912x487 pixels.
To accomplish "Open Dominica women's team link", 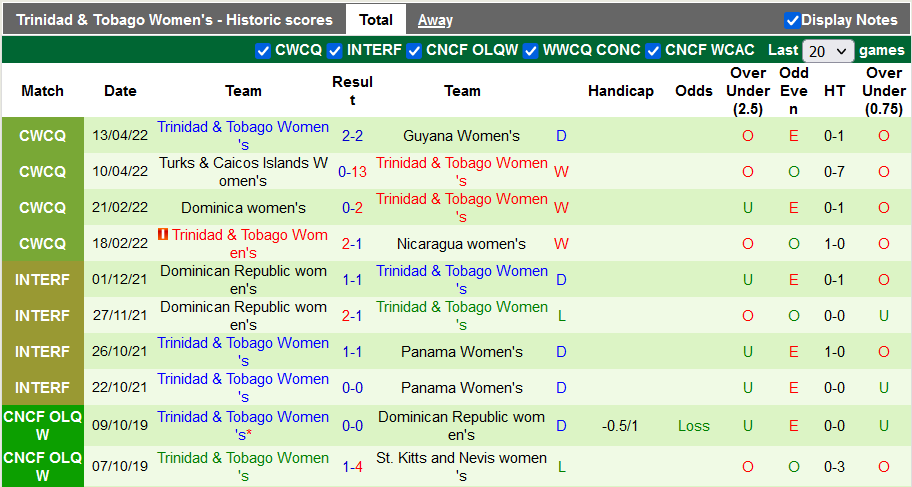I will (243, 208).
